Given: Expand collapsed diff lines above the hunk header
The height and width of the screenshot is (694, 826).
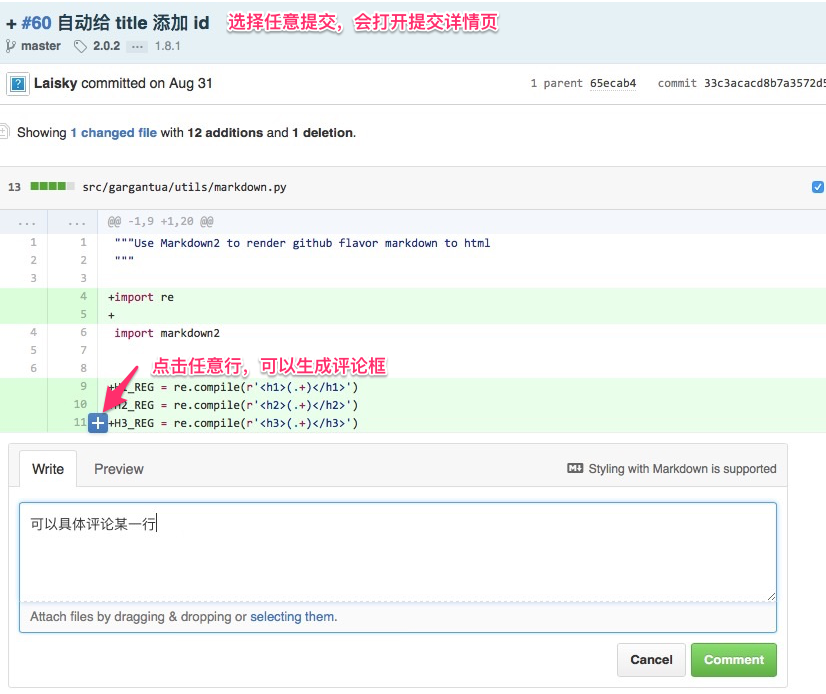Looking at the screenshot, I should pos(27,222).
